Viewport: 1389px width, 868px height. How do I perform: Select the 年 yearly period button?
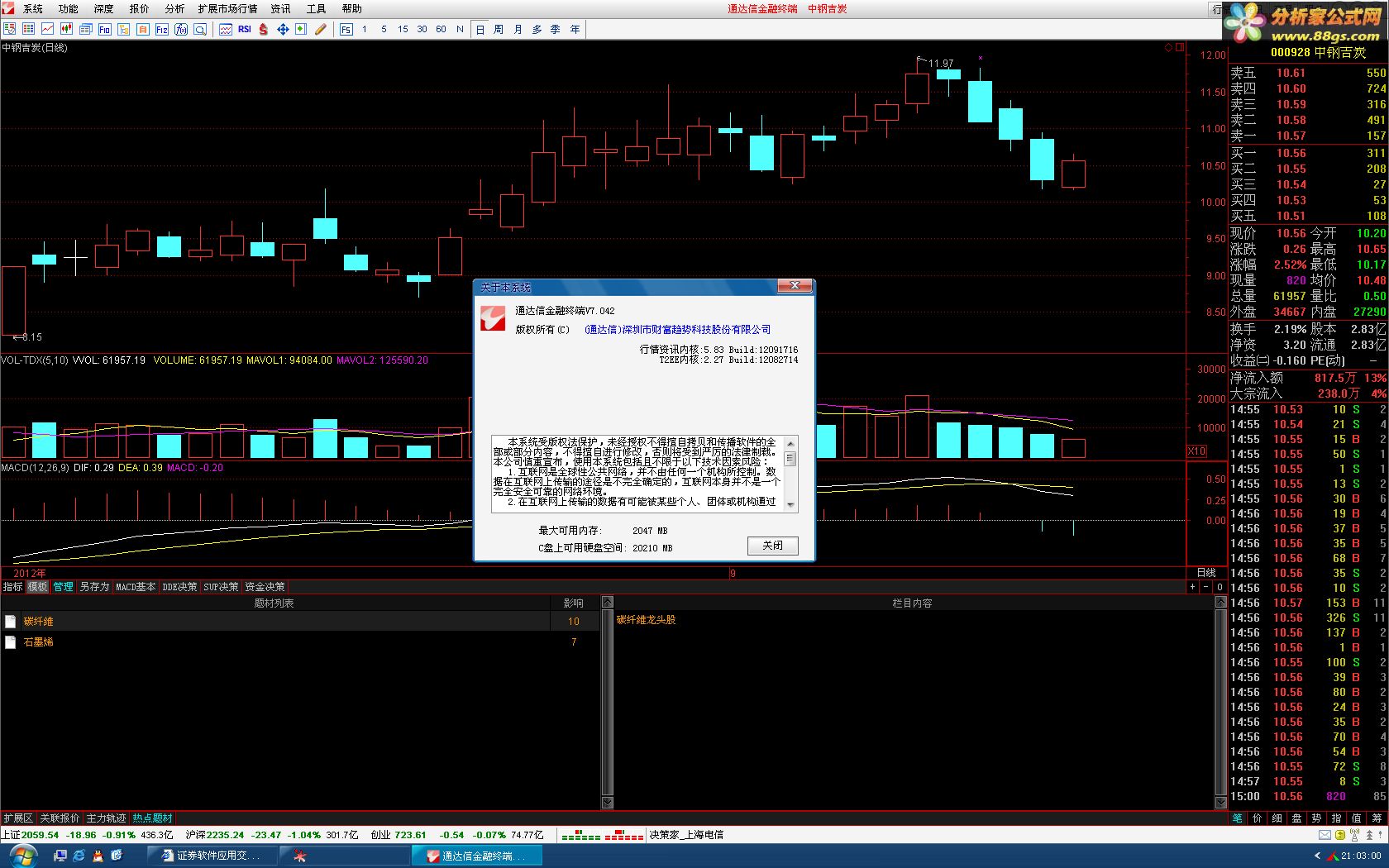pos(575,29)
